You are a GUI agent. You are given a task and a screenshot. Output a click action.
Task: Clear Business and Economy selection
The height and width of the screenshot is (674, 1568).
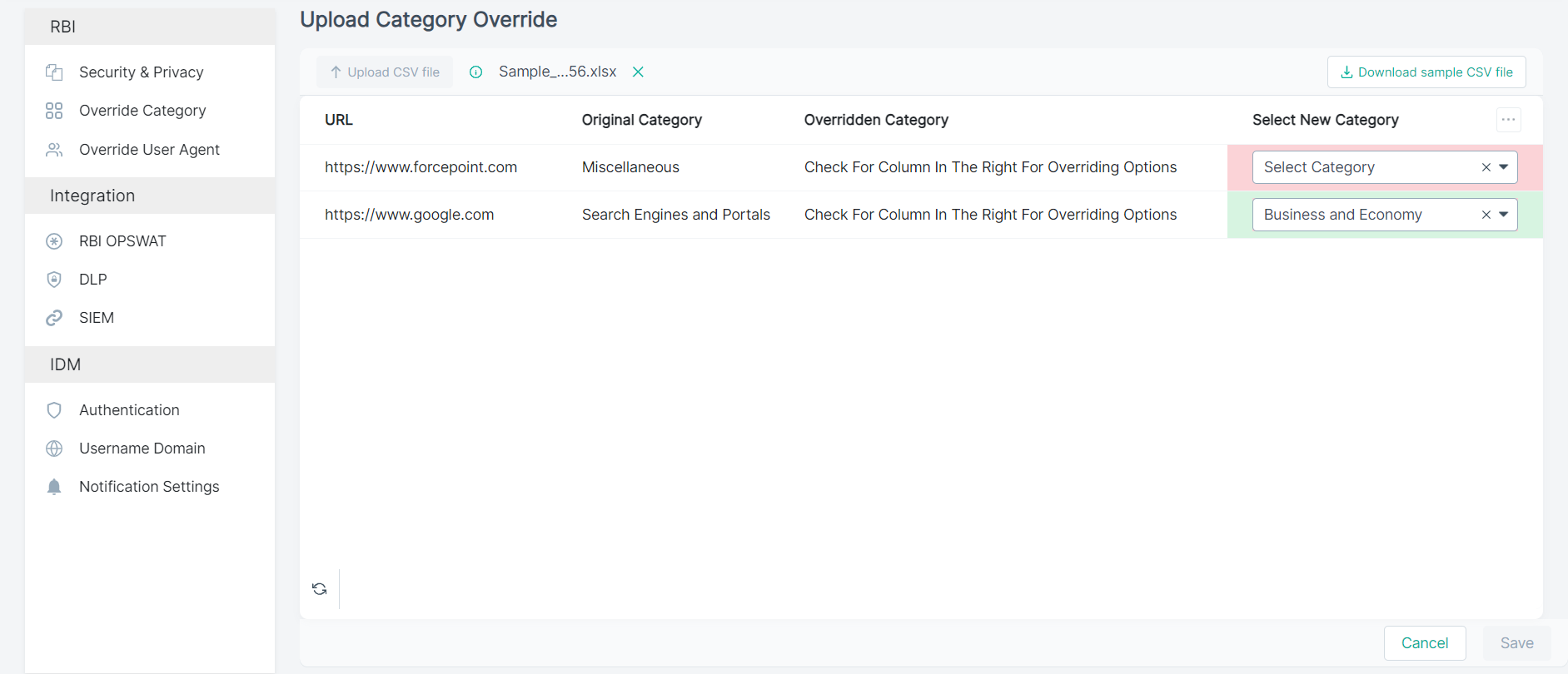[x=1486, y=215]
